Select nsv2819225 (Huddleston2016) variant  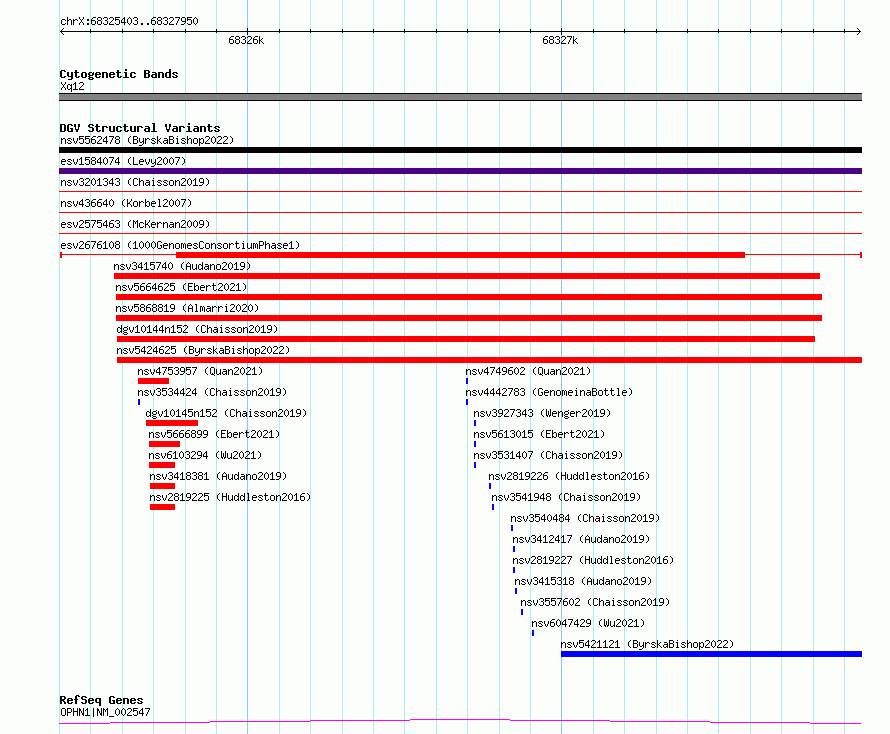coord(230,497)
